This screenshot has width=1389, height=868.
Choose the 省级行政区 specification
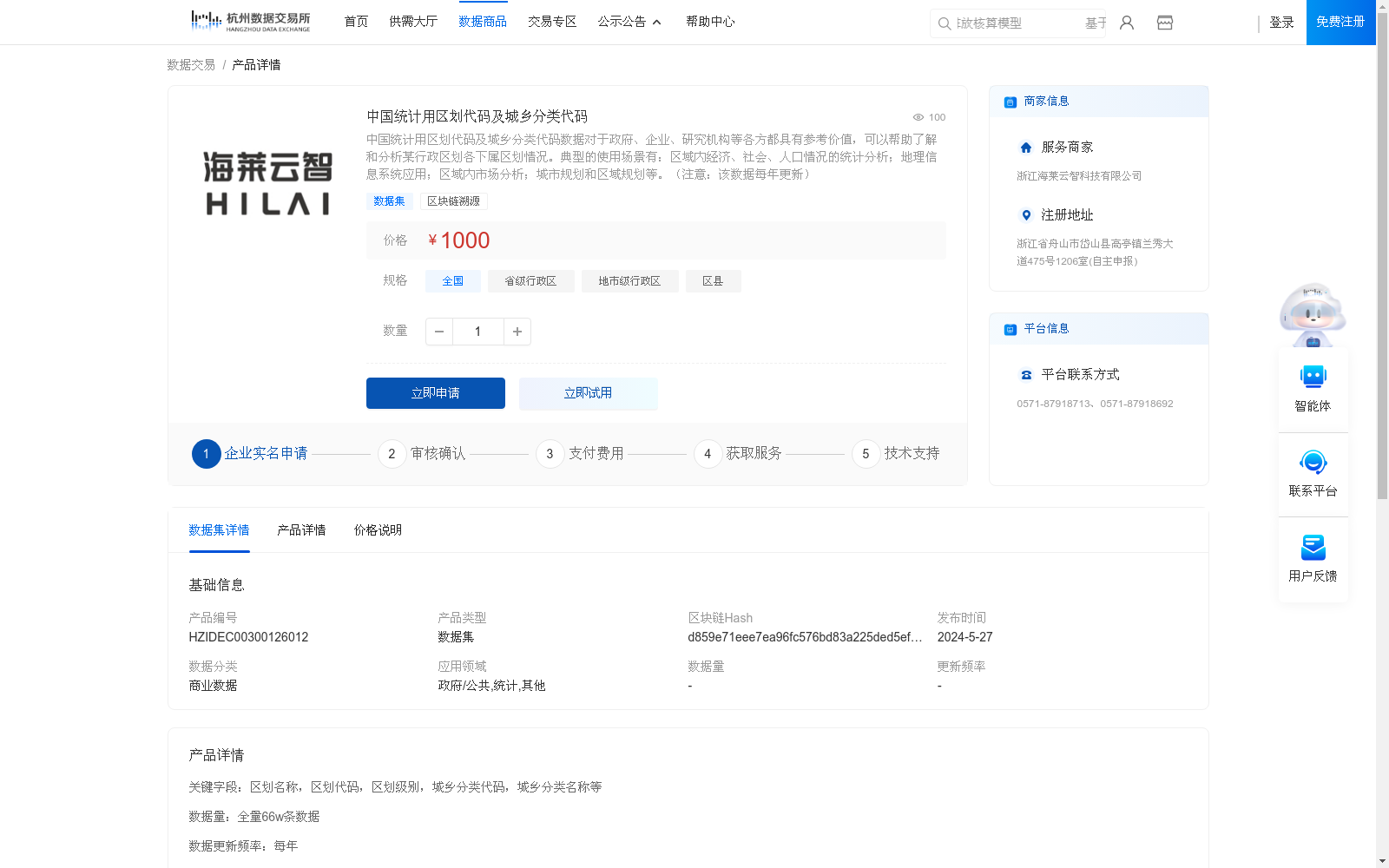[530, 281]
